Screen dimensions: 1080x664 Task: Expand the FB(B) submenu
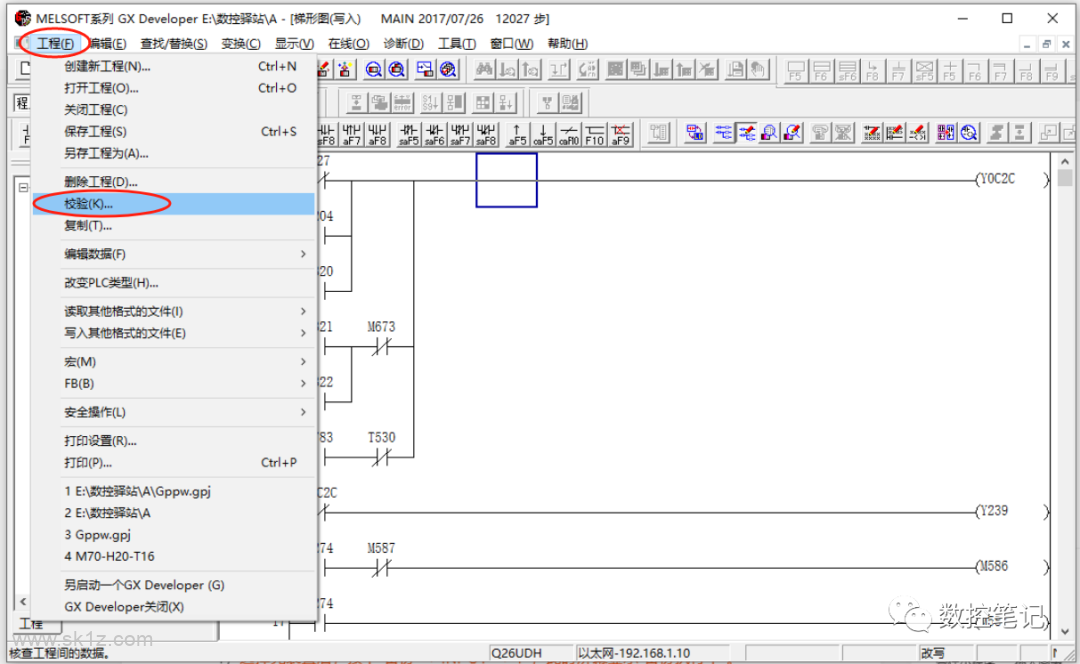point(174,384)
